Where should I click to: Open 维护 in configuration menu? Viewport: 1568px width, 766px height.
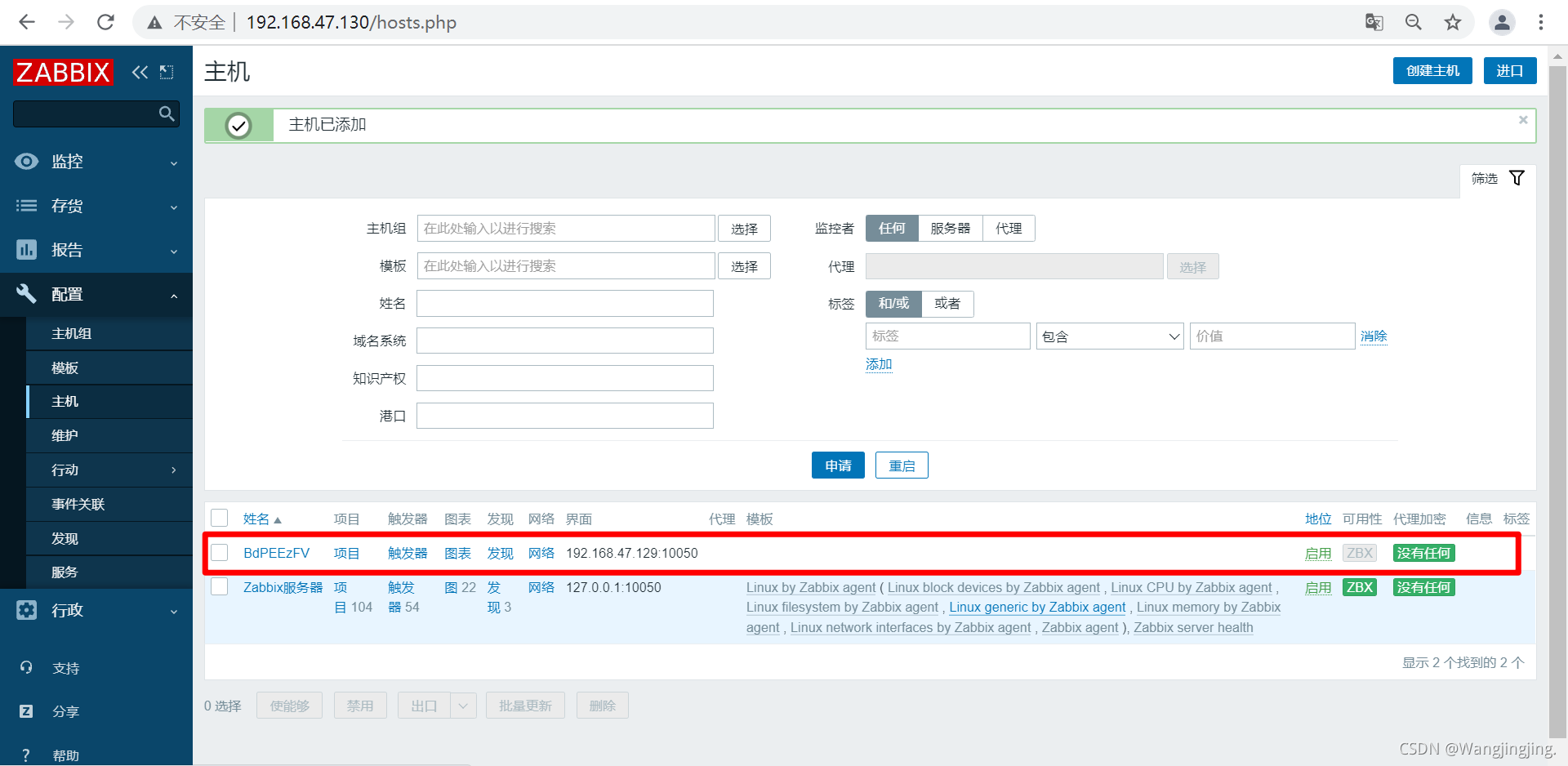[109, 436]
